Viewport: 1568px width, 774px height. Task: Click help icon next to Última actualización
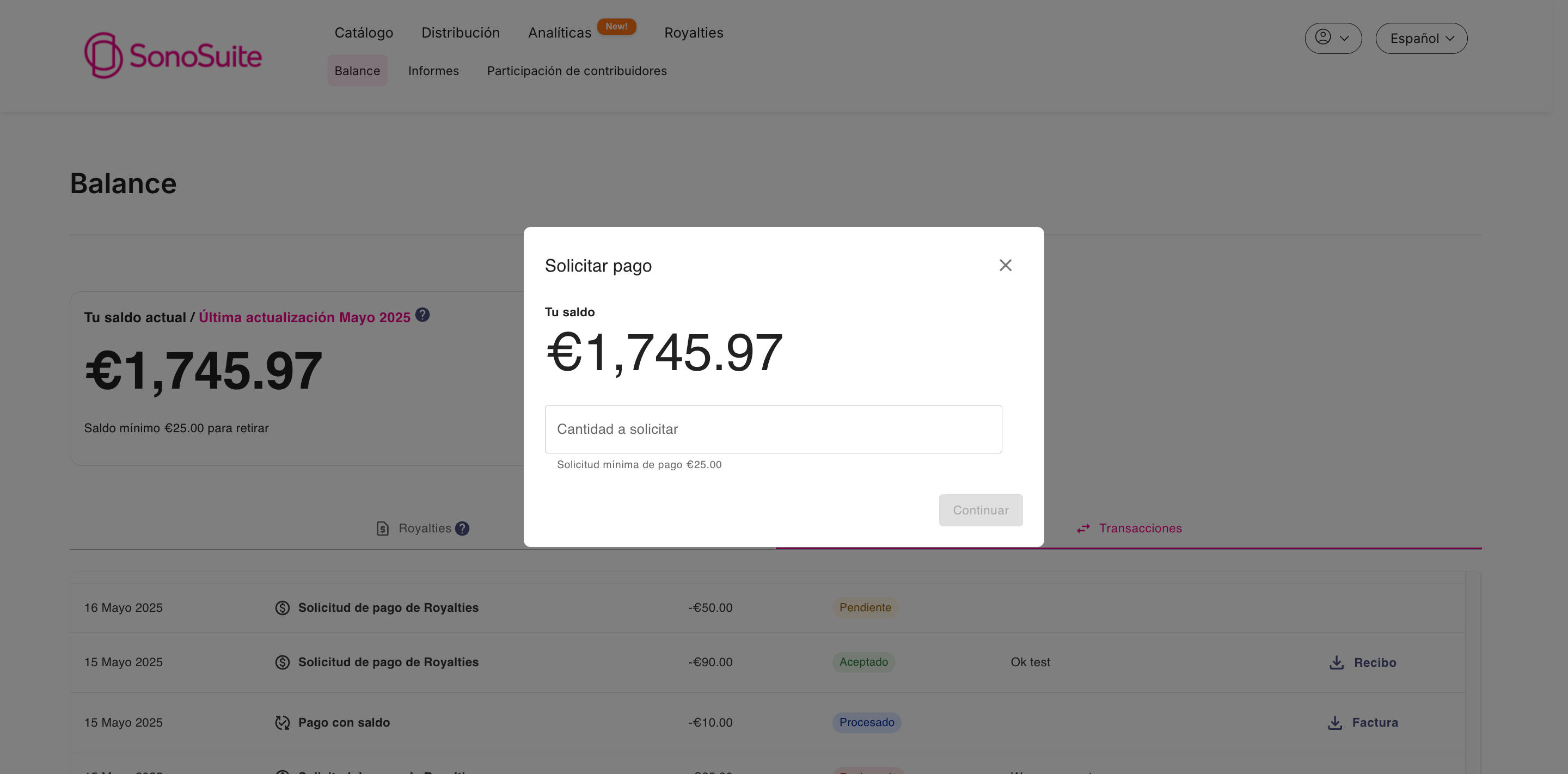[x=422, y=315]
